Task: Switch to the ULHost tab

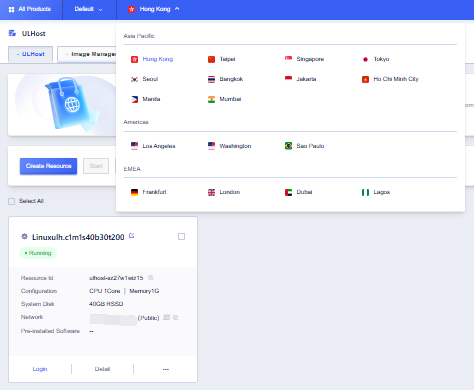Action: [x=31, y=54]
